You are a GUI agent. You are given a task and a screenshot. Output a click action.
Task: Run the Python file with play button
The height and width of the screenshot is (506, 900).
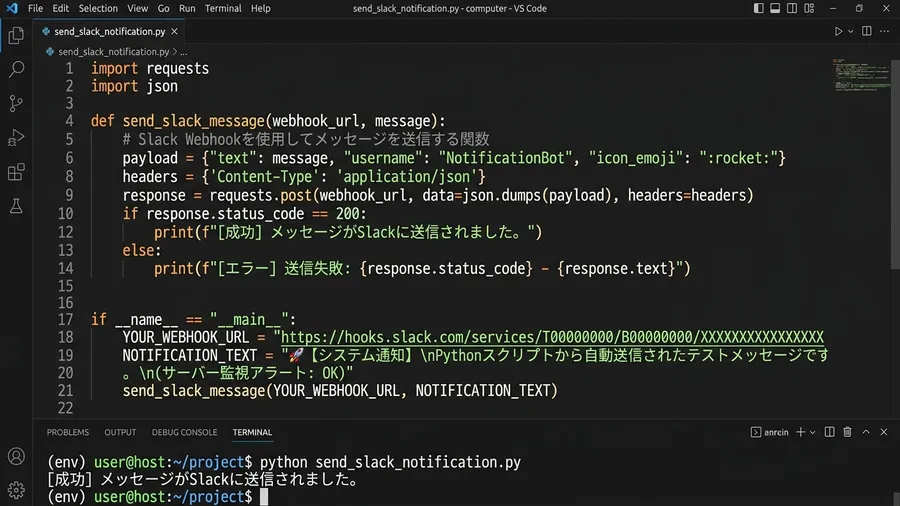pos(838,32)
